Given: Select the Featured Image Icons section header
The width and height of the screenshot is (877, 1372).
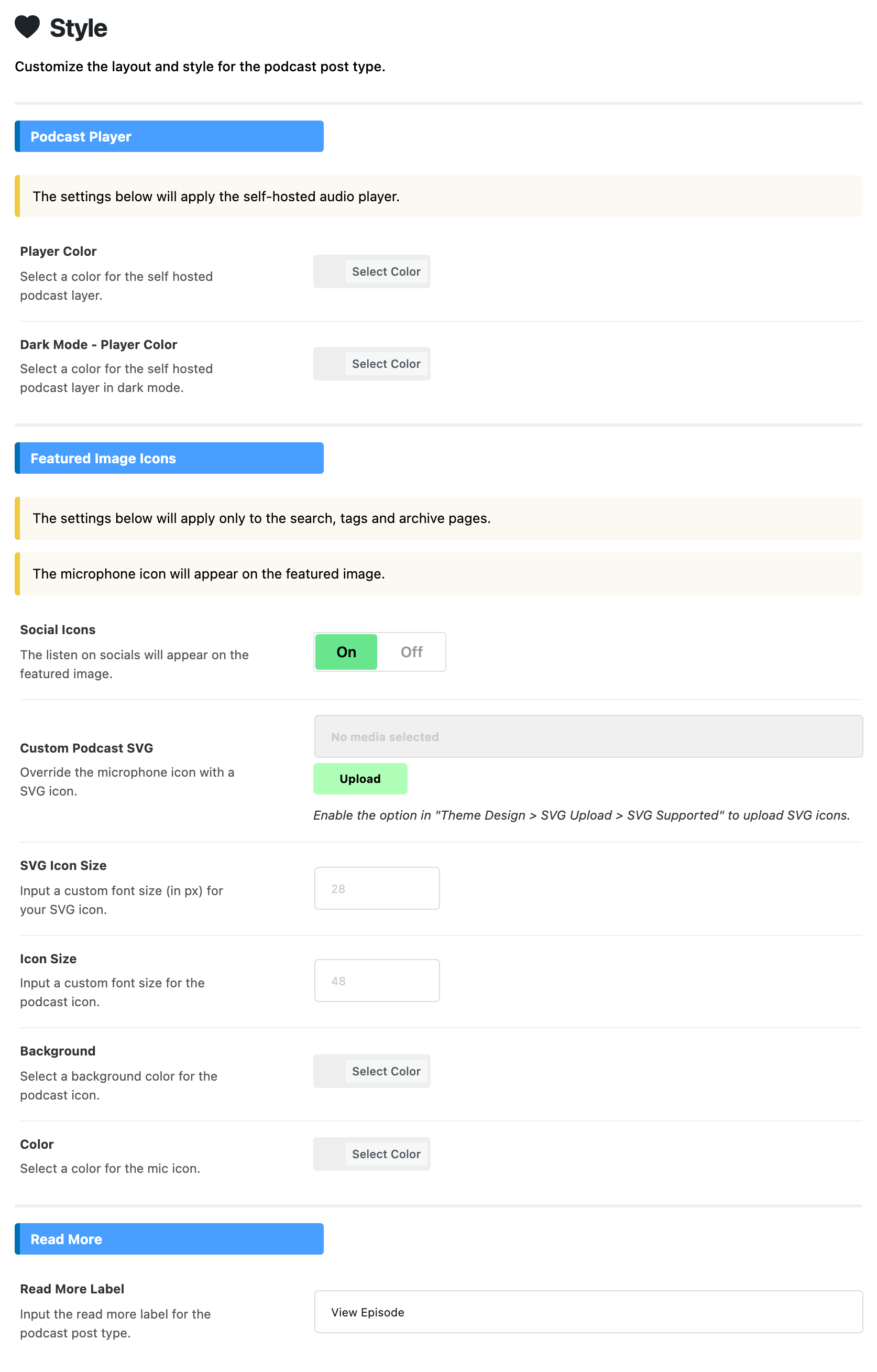Looking at the screenshot, I should pos(169,458).
